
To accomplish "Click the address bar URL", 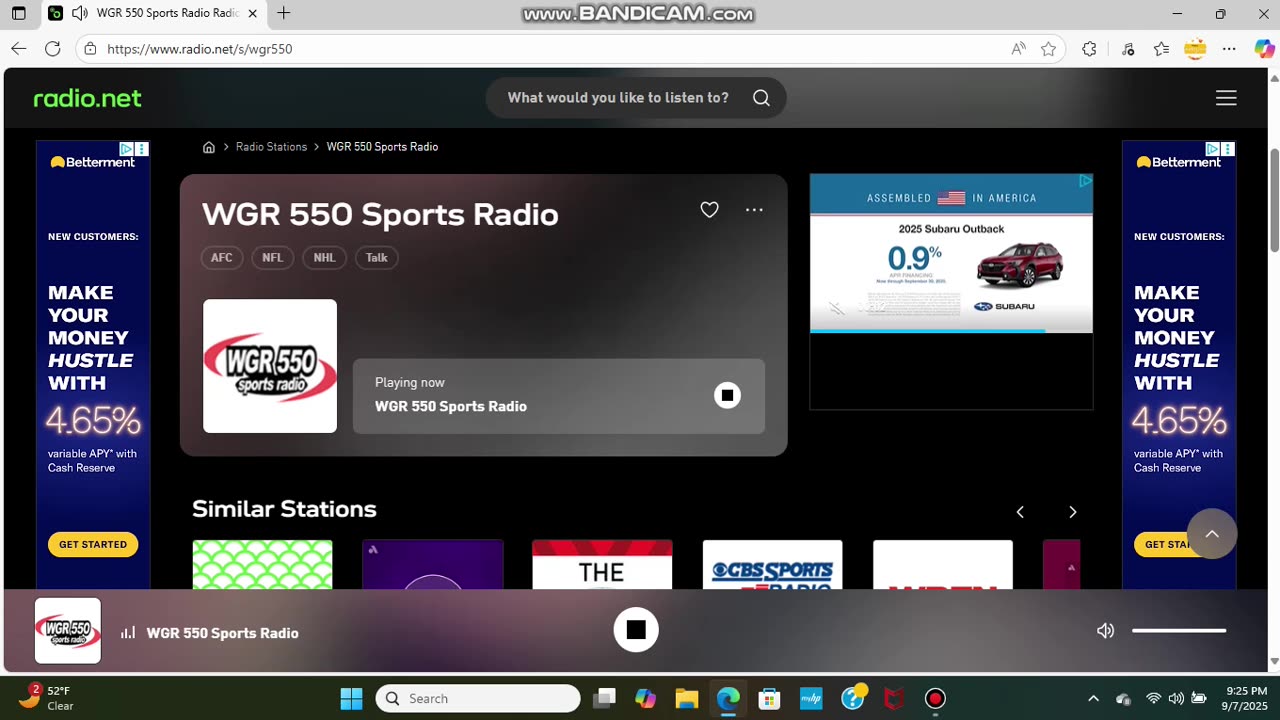I will coord(199,49).
